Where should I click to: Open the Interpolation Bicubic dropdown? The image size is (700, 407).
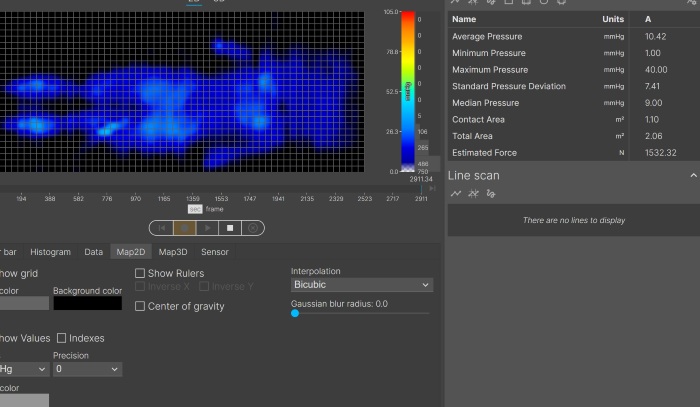(362, 285)
